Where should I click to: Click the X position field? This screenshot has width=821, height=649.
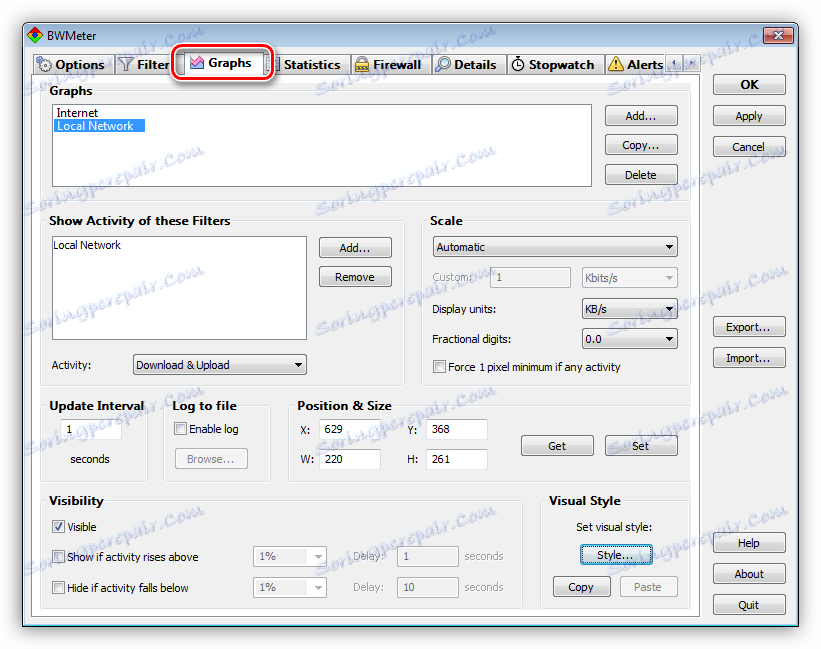tap(350, 429)
